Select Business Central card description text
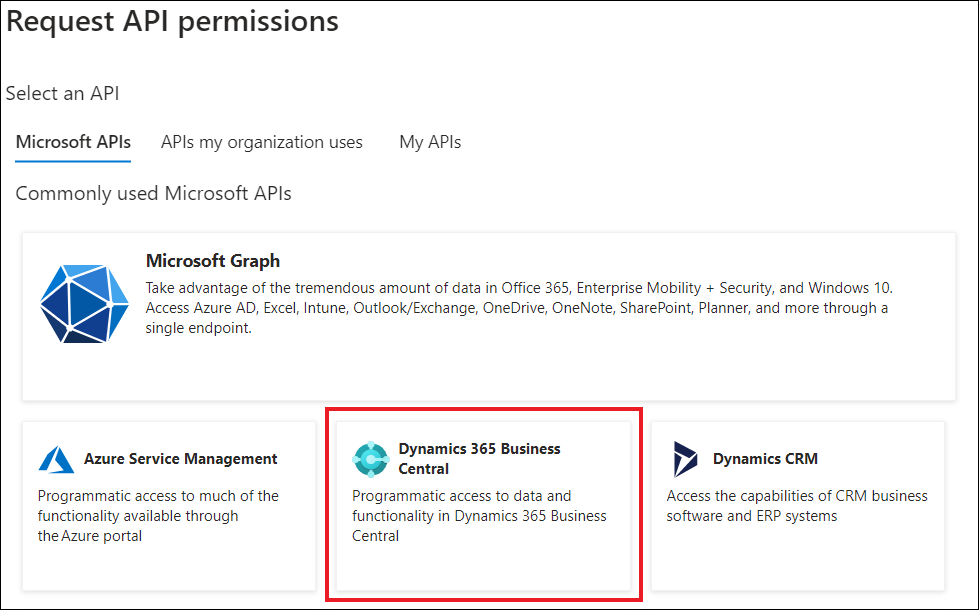The image size is (979, 610). 479,516
